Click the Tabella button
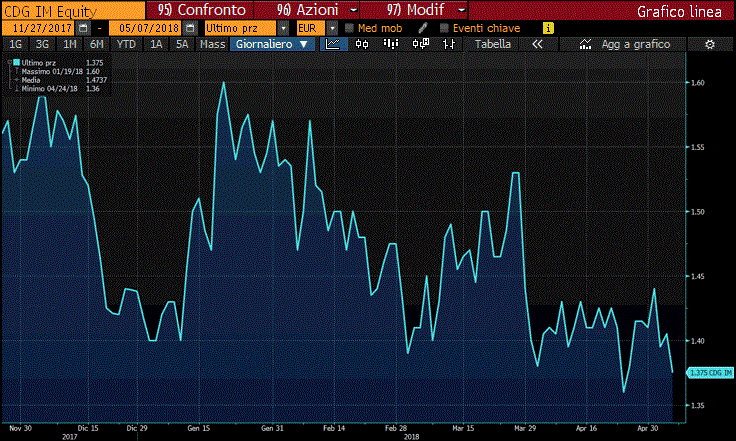 coord(492,45)
